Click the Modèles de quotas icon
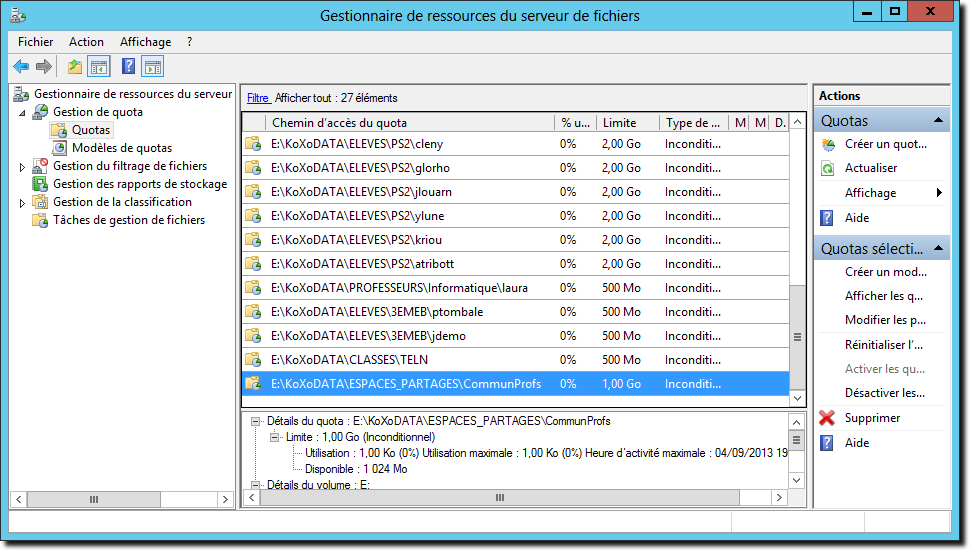 point(59,148)
